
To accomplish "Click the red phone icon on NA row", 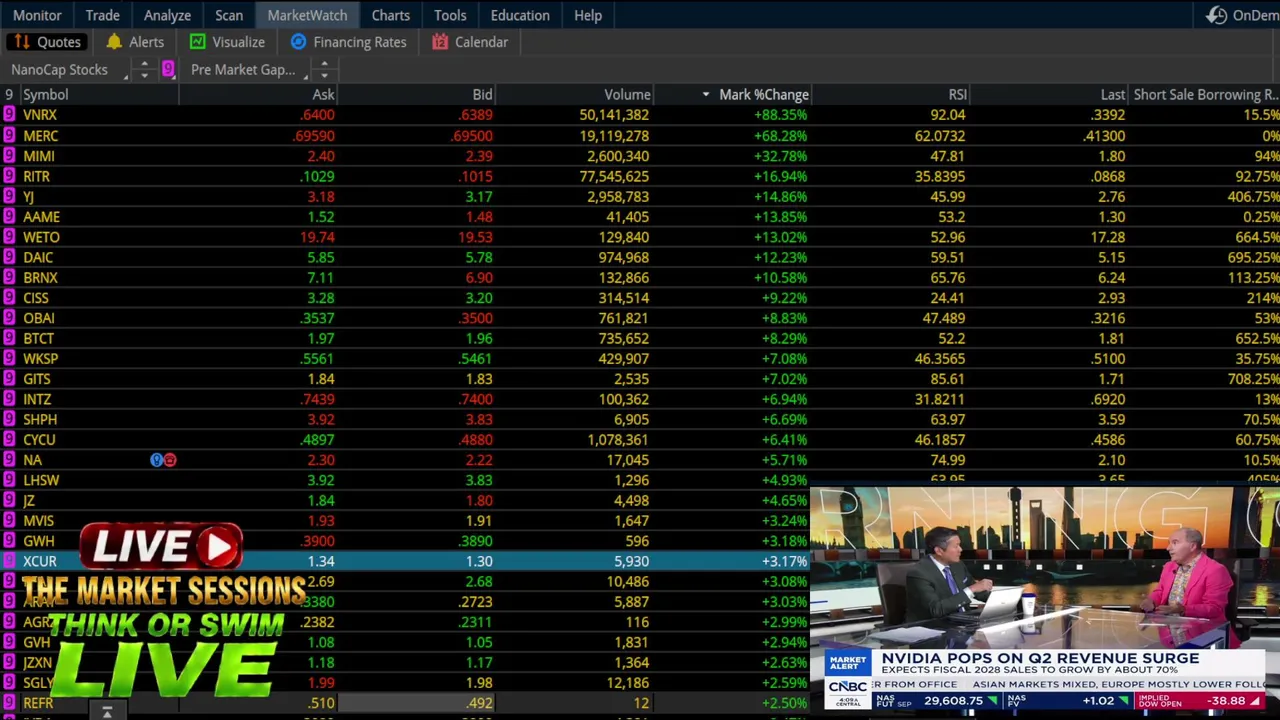I will [x=169, y=460].
